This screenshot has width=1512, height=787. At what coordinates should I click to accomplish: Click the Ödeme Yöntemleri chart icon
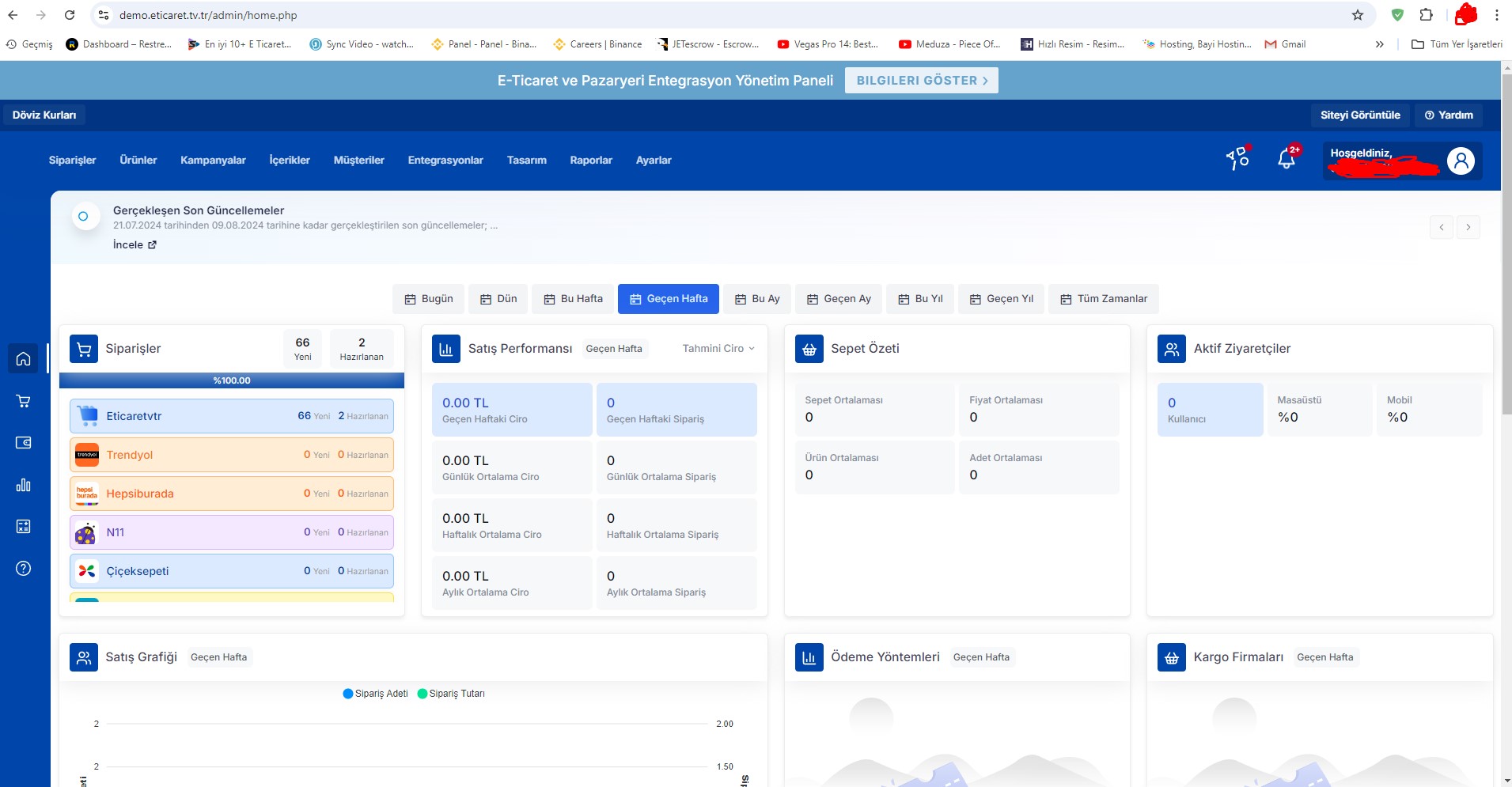coord(809,657)
